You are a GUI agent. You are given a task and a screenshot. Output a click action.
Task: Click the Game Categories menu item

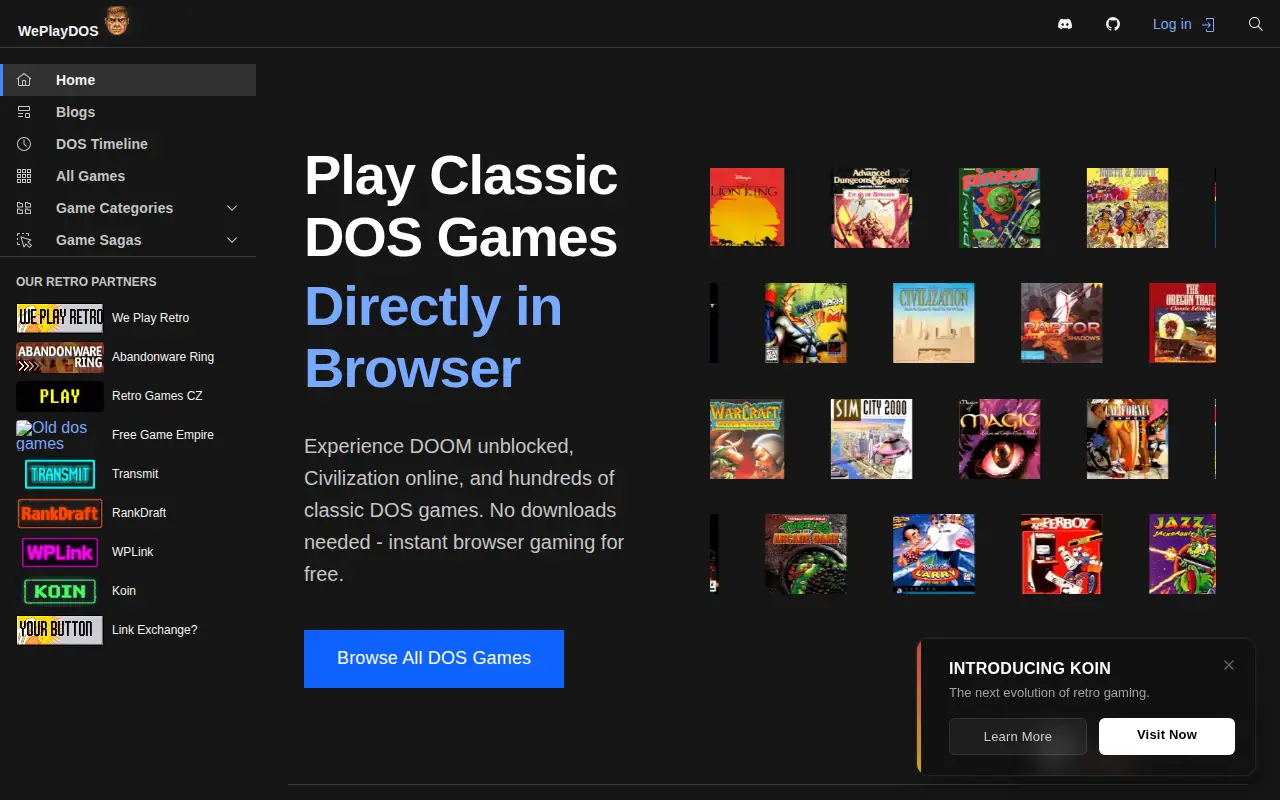point(128,208)
